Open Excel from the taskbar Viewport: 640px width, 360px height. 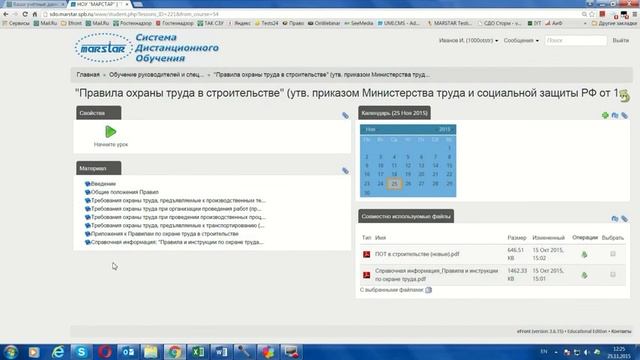tap(198, 352)
